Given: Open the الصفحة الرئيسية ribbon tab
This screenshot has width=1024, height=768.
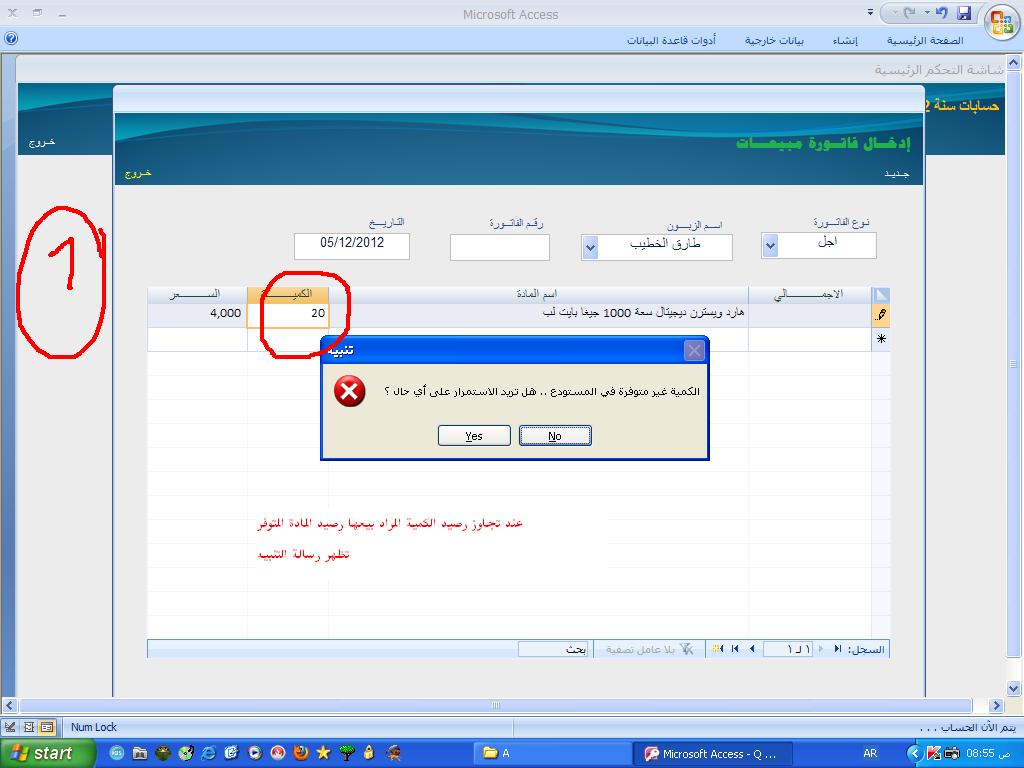Looking at the screenshot, I should pyautogui.click(x=925, y=40).
